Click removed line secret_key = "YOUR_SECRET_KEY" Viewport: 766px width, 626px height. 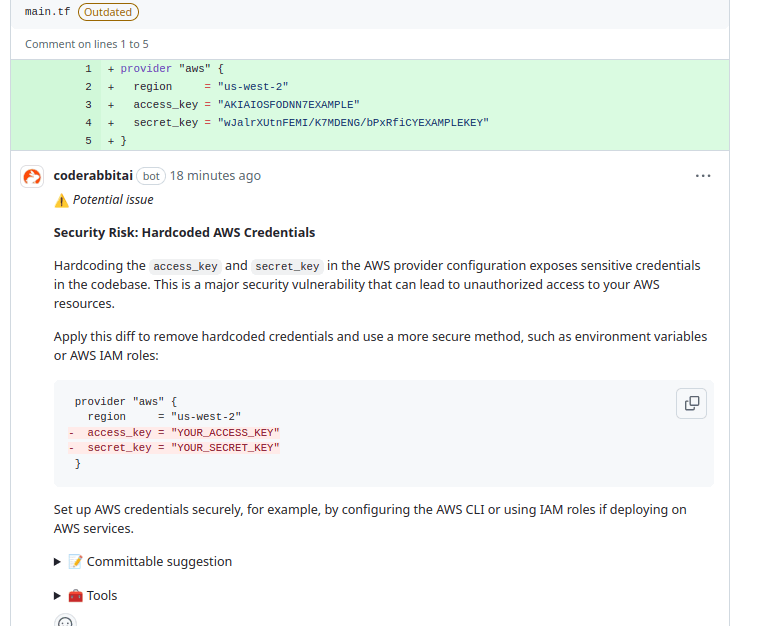coord(174,448)
